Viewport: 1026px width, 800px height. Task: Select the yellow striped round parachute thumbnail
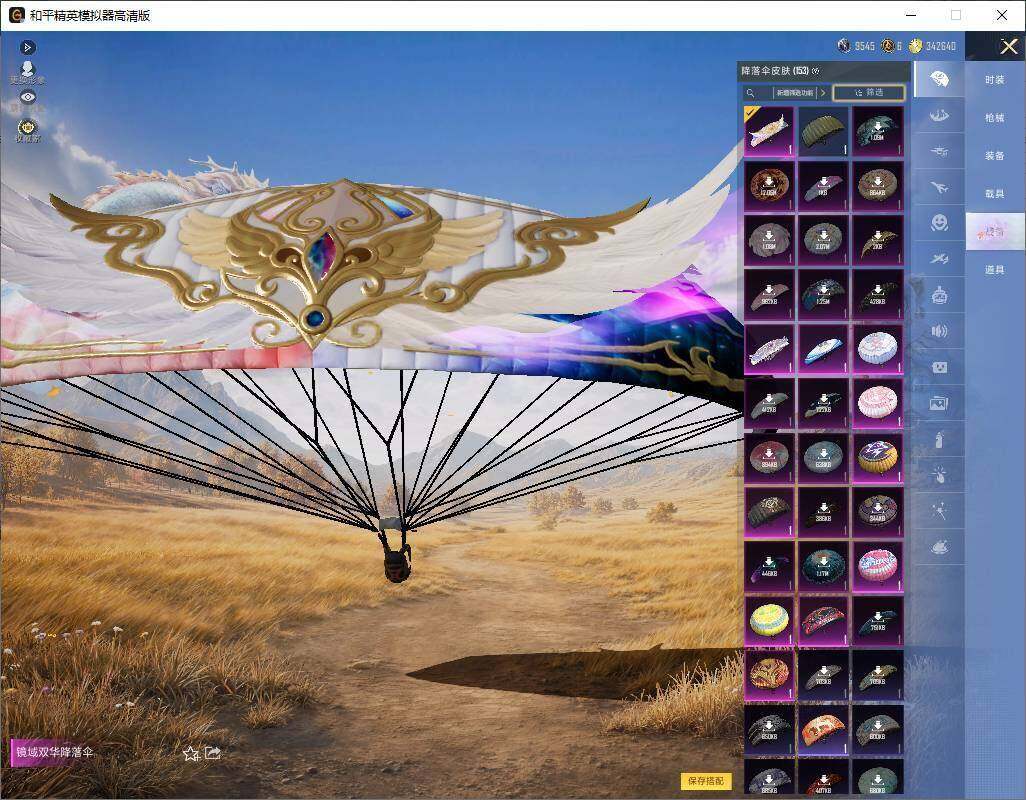pyautogui.click(x=769, y=621)
